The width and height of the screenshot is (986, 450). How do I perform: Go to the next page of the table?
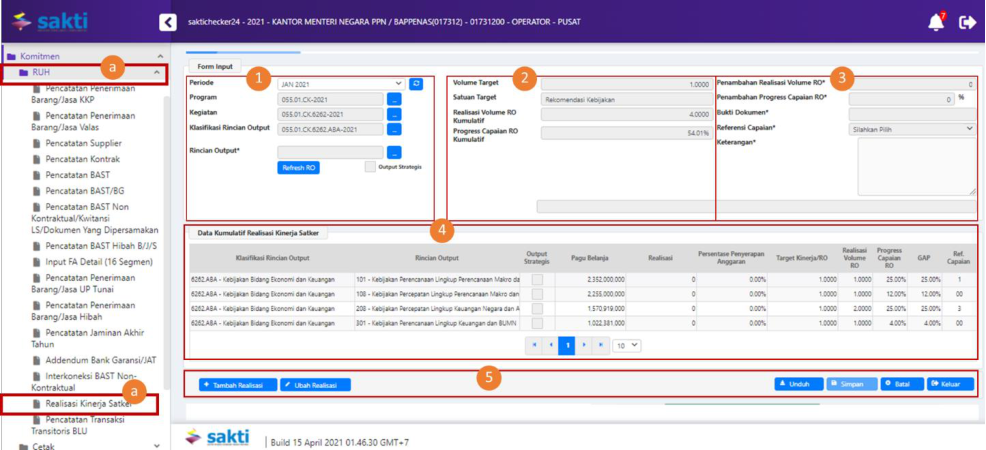tap(583, 345)
